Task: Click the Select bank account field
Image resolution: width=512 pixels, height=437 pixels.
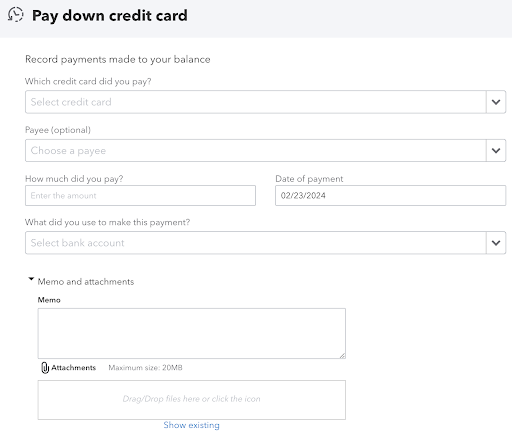Action: tap(255, 243)
